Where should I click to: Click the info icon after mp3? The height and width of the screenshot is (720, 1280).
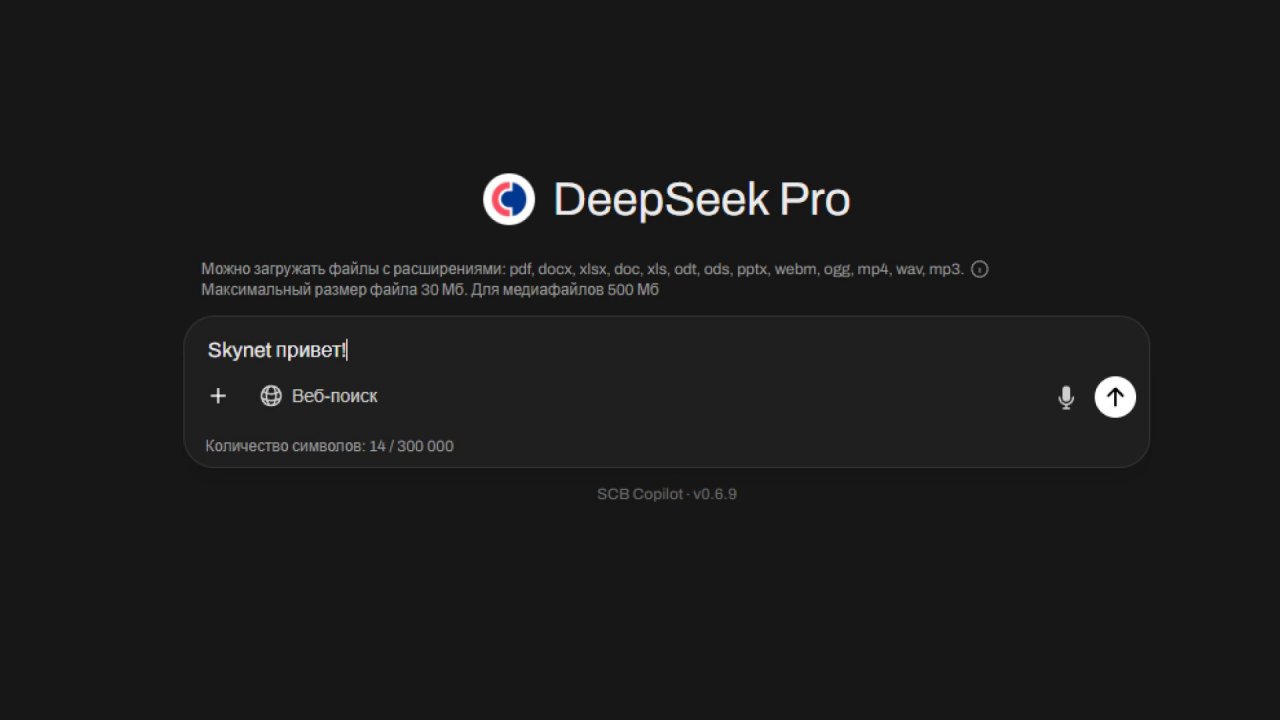pyautogui.click(x=980, y=269)
